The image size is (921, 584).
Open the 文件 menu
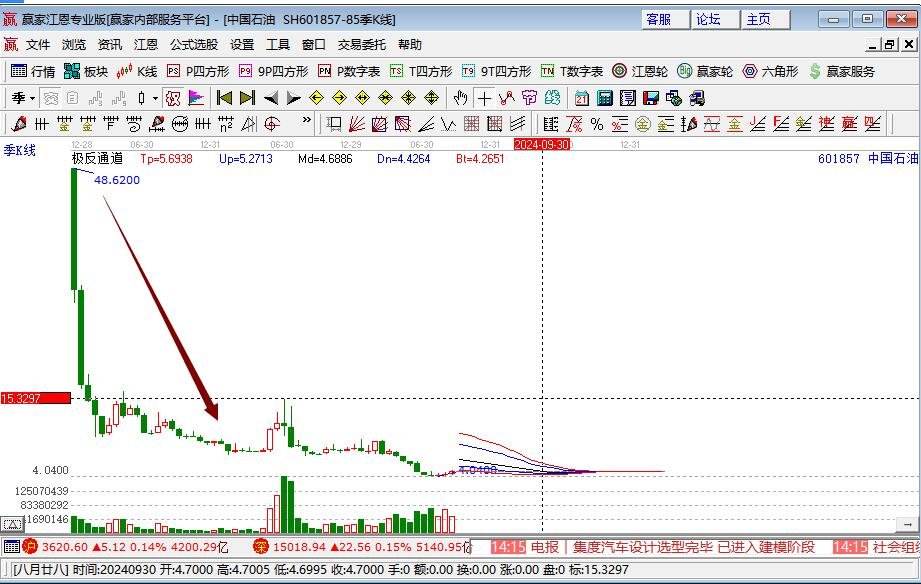click(x=38, y=45)
